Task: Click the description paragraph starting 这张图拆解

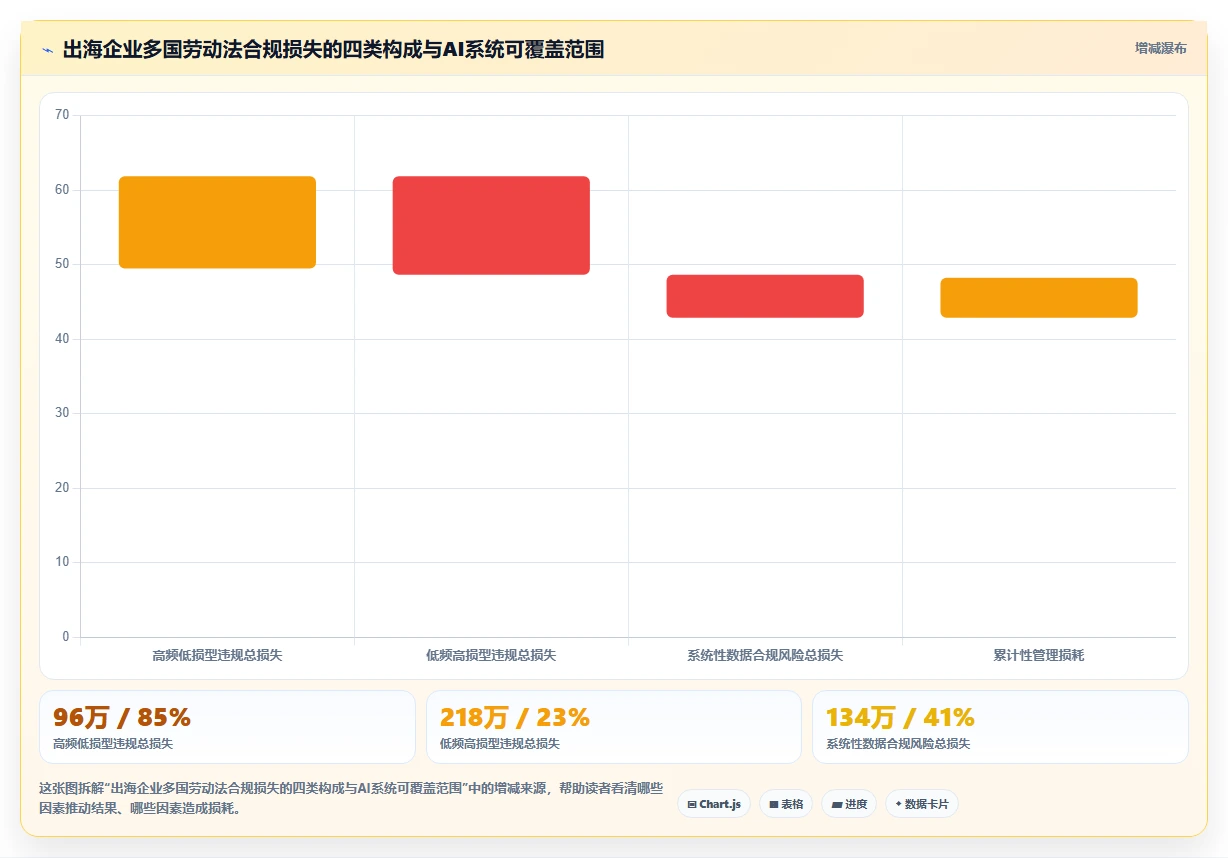Action: 351,798
